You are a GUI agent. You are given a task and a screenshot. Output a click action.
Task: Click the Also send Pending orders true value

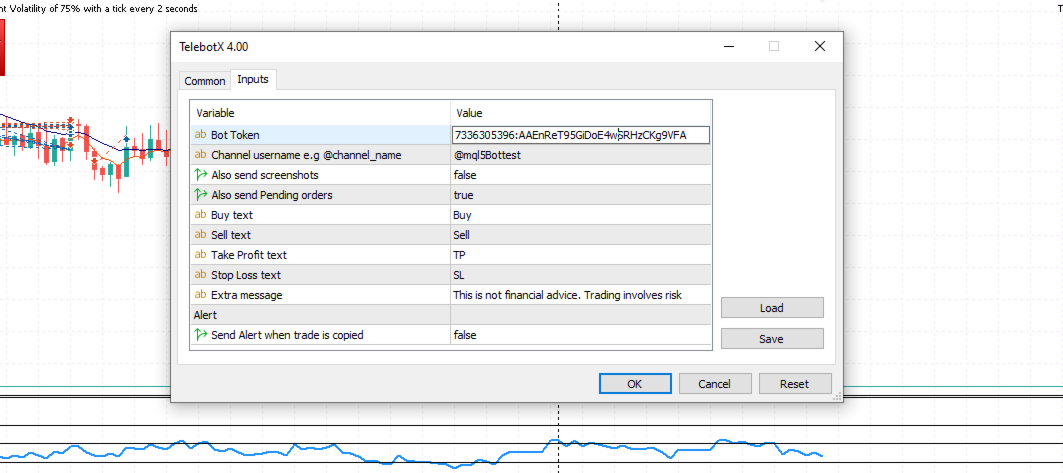coord(581,195)
